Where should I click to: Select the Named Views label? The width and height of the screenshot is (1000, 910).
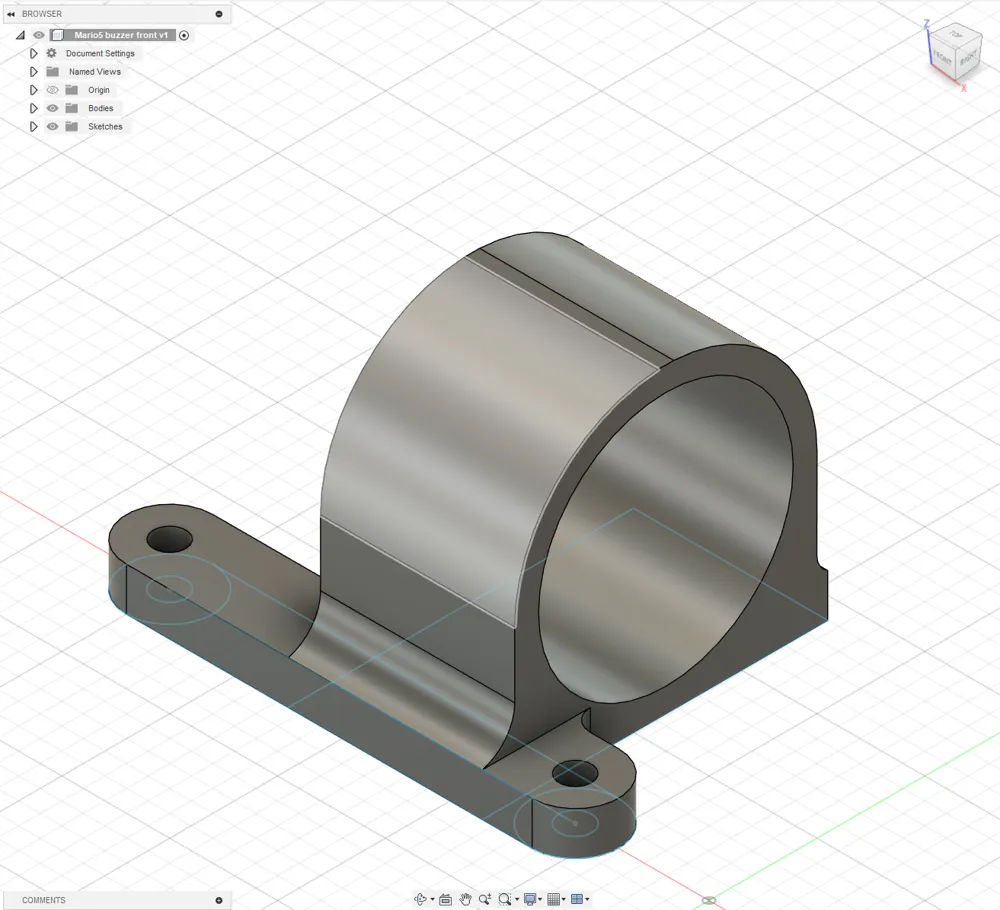(94, 72)
